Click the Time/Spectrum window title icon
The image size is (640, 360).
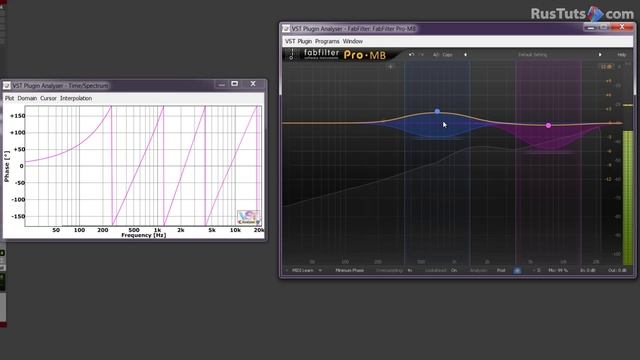tap(7, 86)
